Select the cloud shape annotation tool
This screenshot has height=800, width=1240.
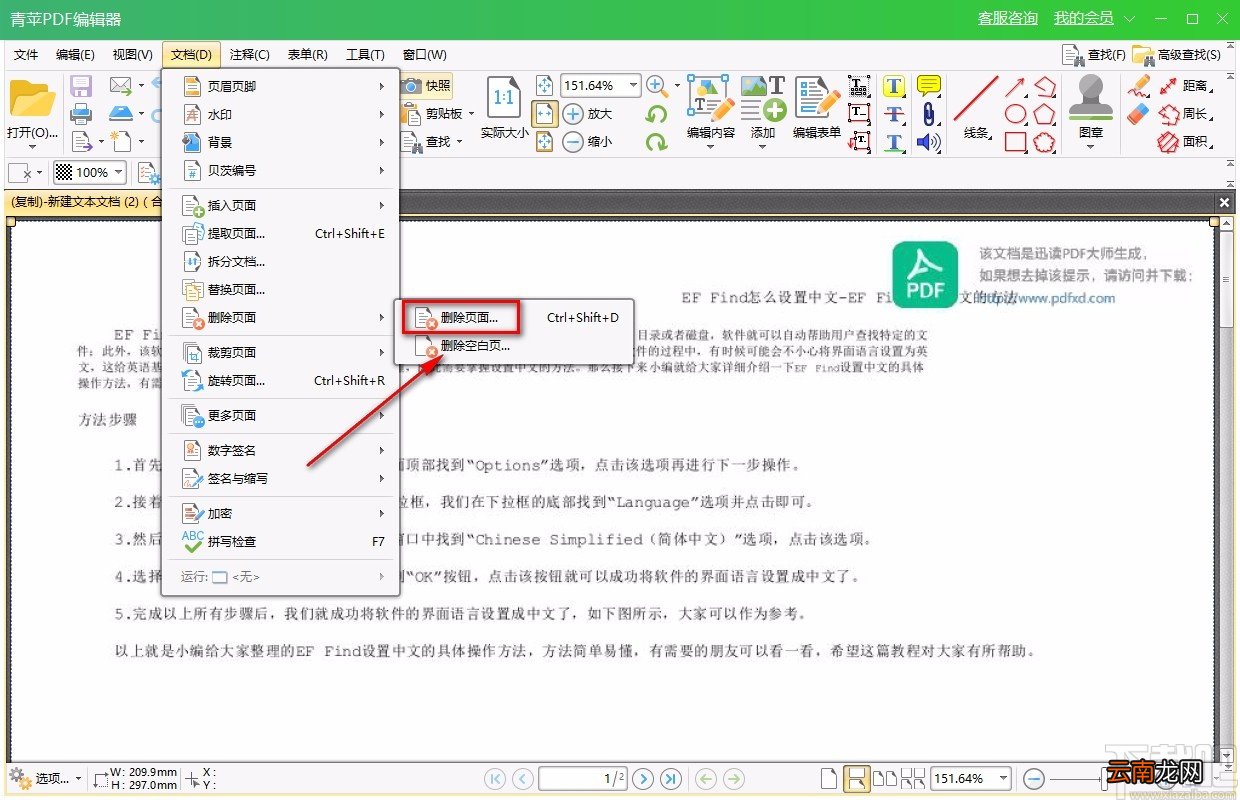click(1045, 142)
